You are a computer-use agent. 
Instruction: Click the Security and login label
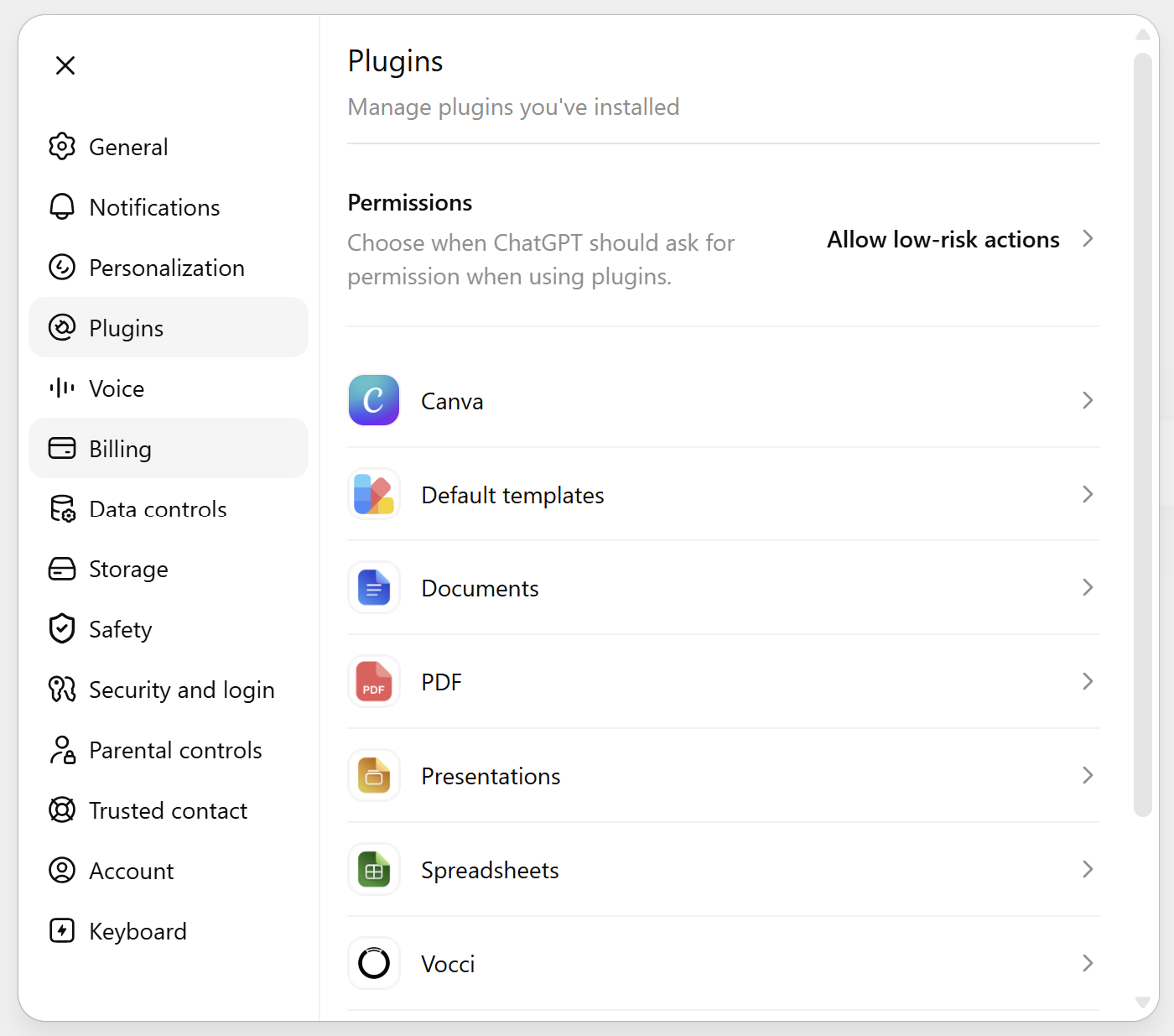[x=182, y=690]
